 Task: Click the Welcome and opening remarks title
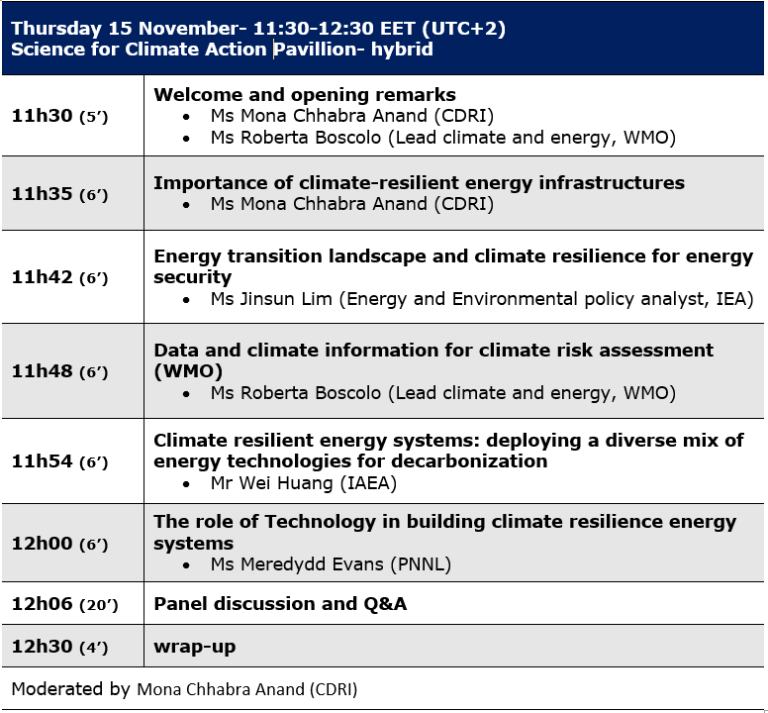coord(304,95)
